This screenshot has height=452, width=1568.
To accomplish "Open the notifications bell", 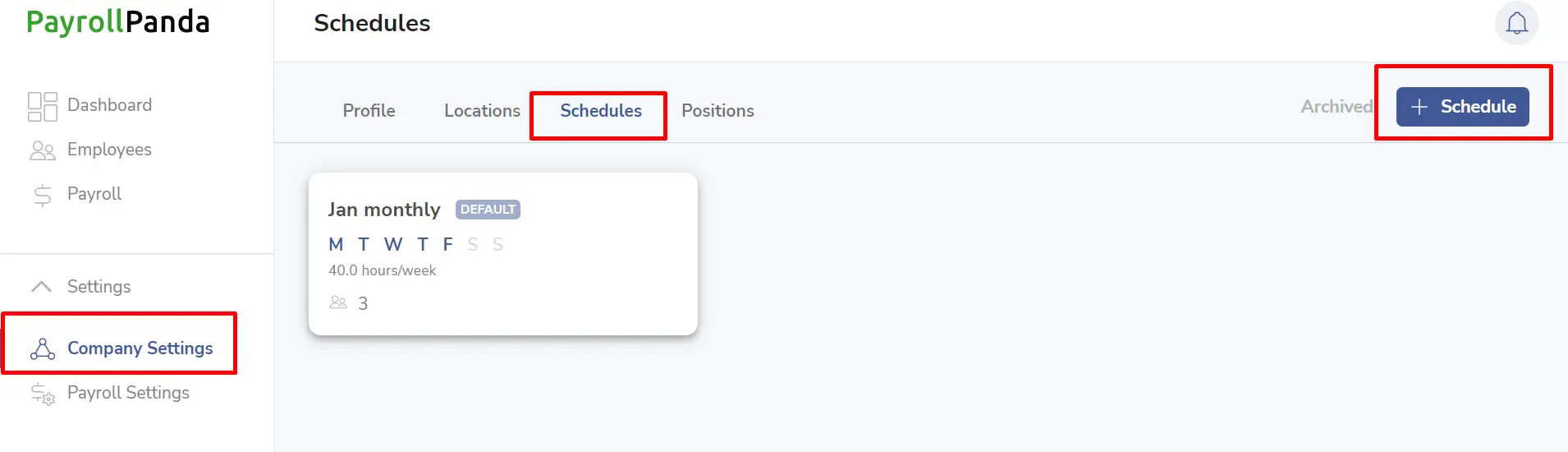I will pyautogui.click(x=1516, y=23).
